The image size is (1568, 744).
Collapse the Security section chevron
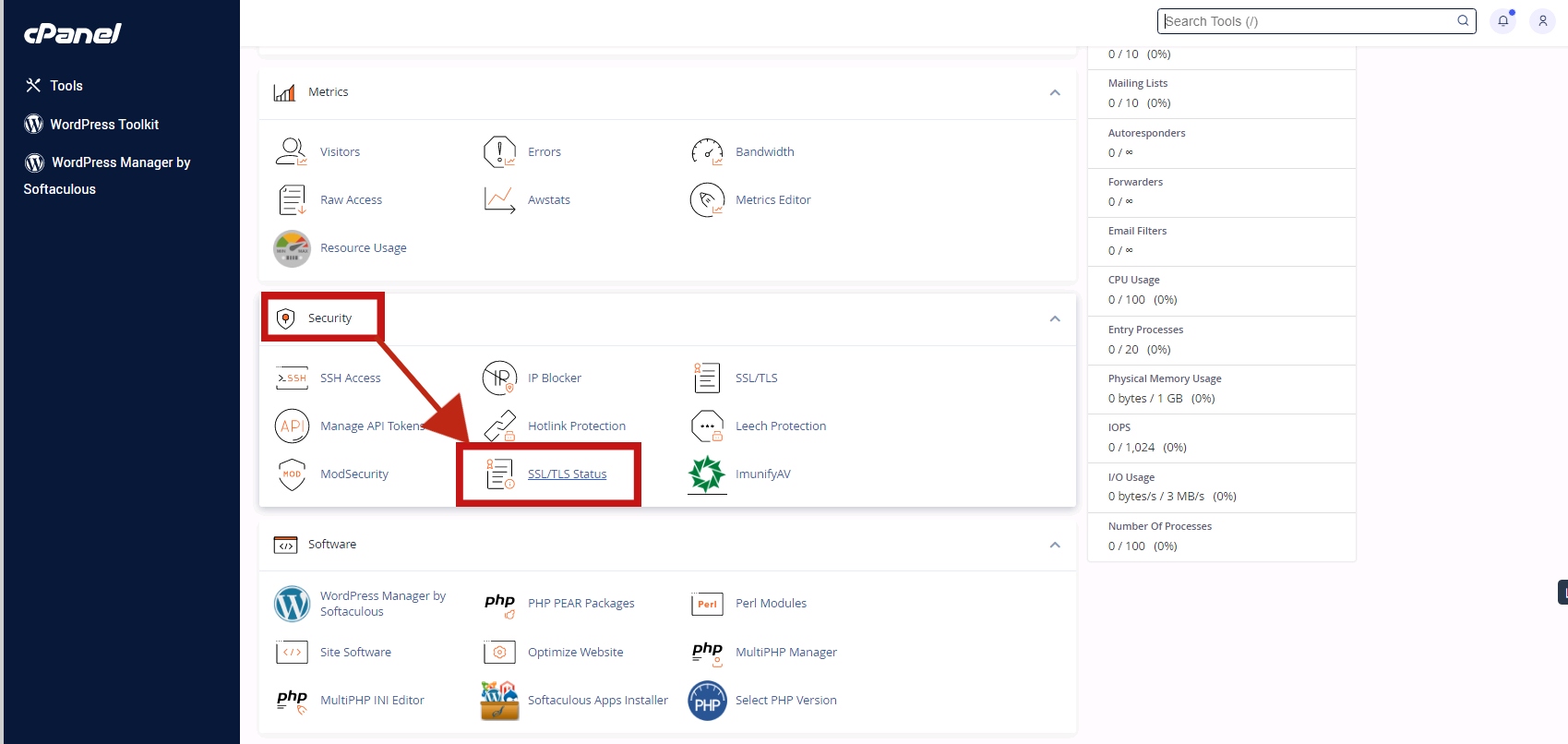(x=1055, y=318)
